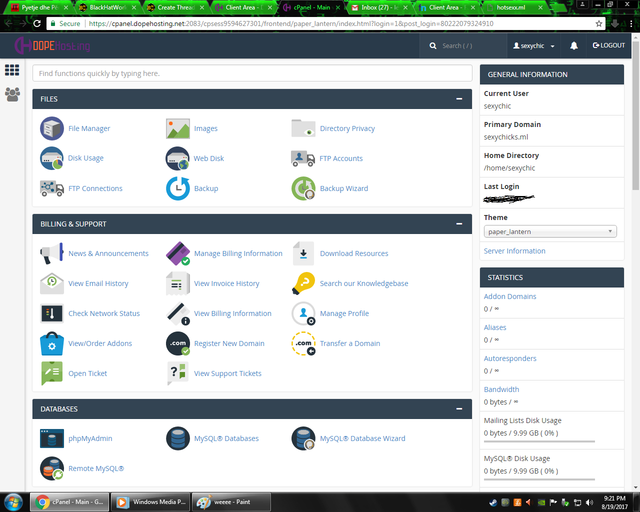Open the Backup clock icon
This screenshot has height=512, width=640.
pyautogui.click(x=178, y=188)
